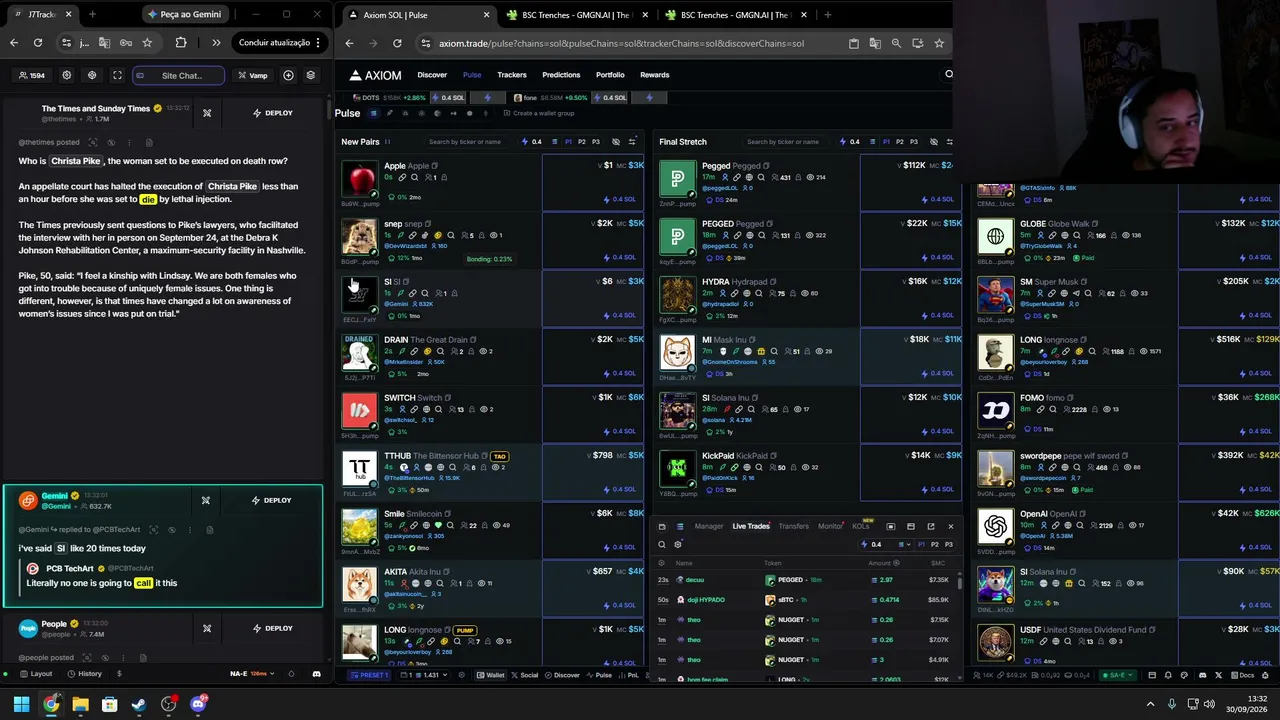Deploy the Gemini post

[272, 500]
